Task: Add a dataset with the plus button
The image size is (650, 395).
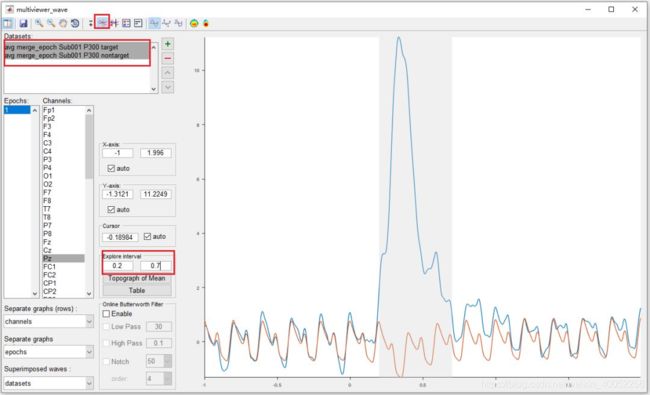Action: tap(167, 44)
